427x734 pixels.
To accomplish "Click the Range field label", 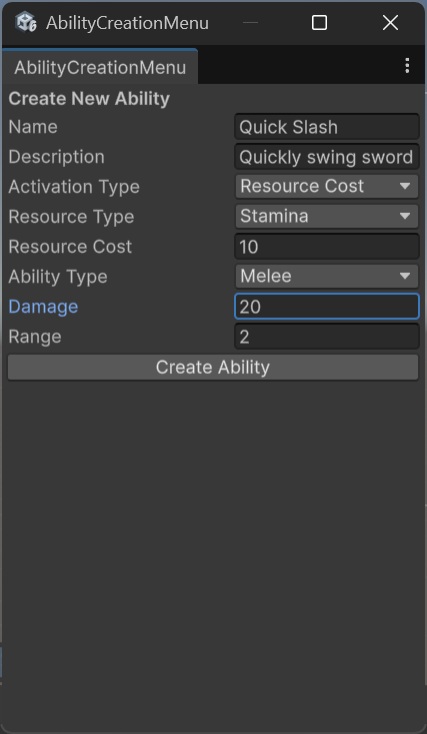I will pyautogui.click(x=35, y=337).
